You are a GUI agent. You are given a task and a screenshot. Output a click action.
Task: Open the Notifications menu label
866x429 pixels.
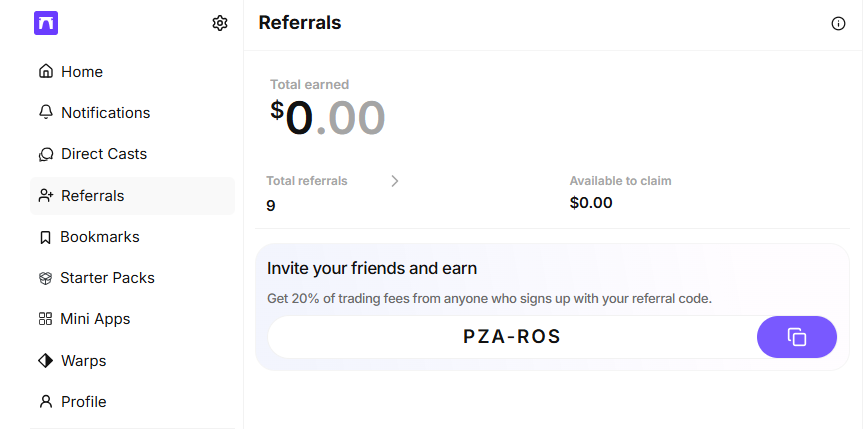[x=105, y=113]
